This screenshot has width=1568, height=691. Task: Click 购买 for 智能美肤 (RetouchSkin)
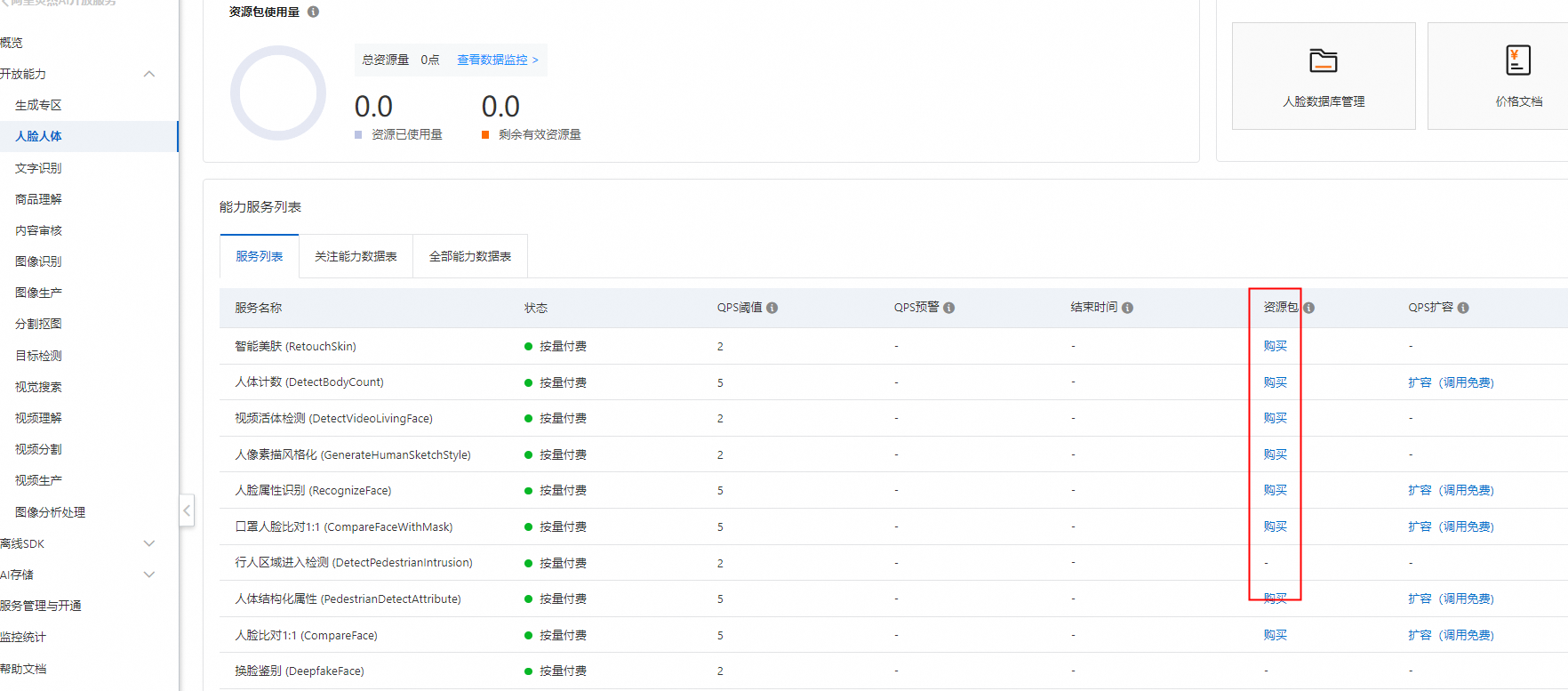1276,346
